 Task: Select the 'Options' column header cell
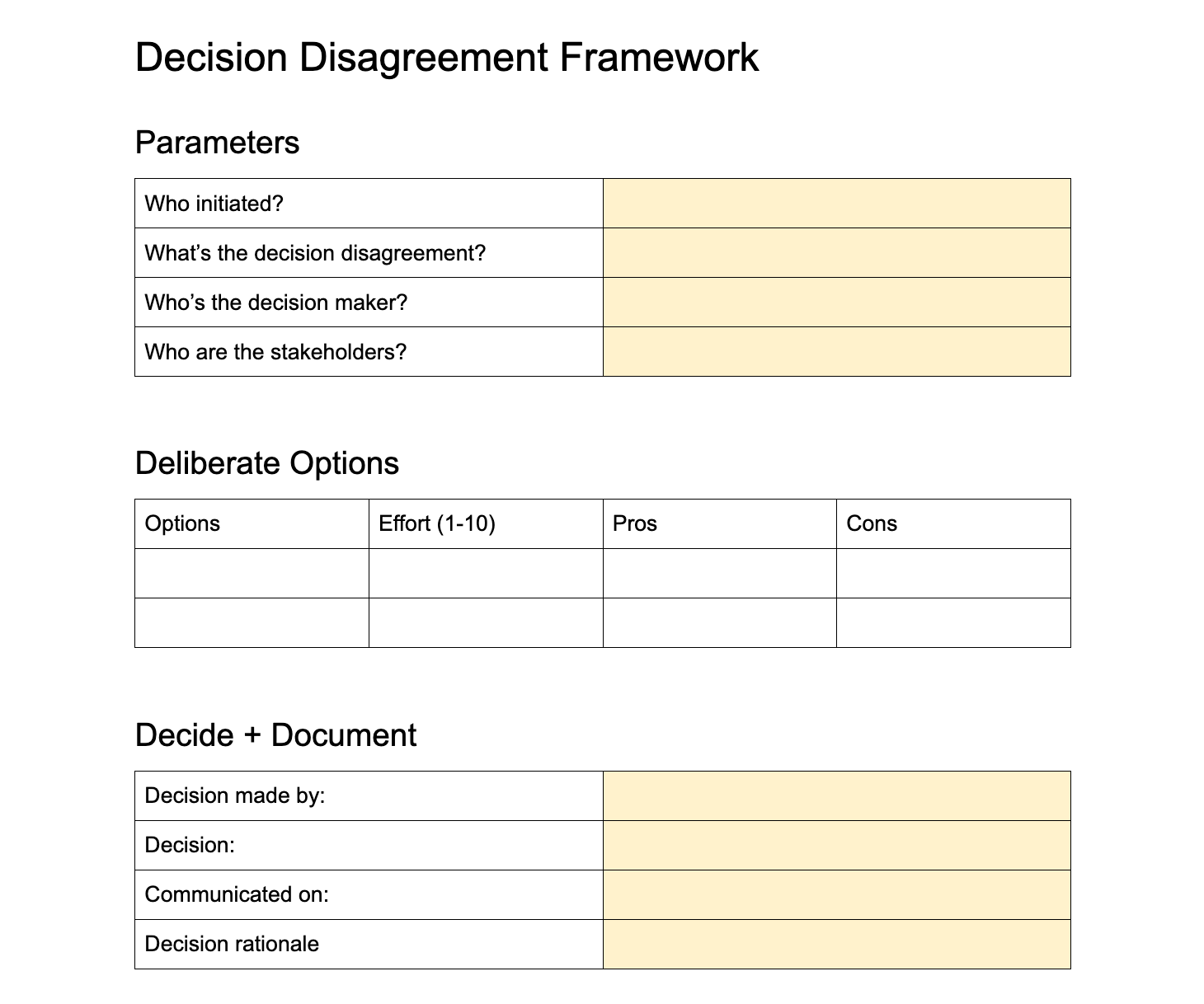(252, 524)
